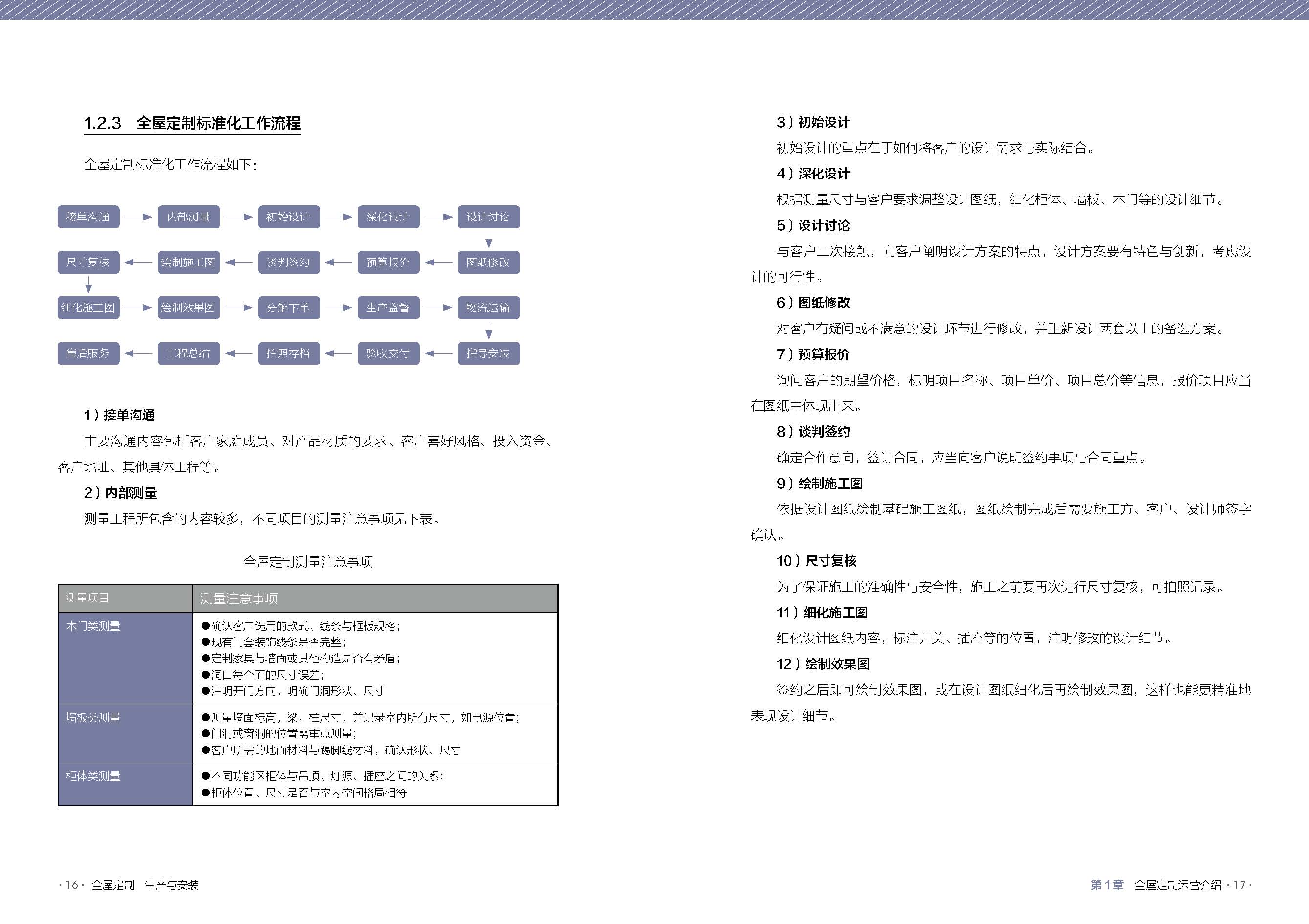1309x924 pixels.
Task: Click the 内部测量 flowchart box
Action: point(188,217)
